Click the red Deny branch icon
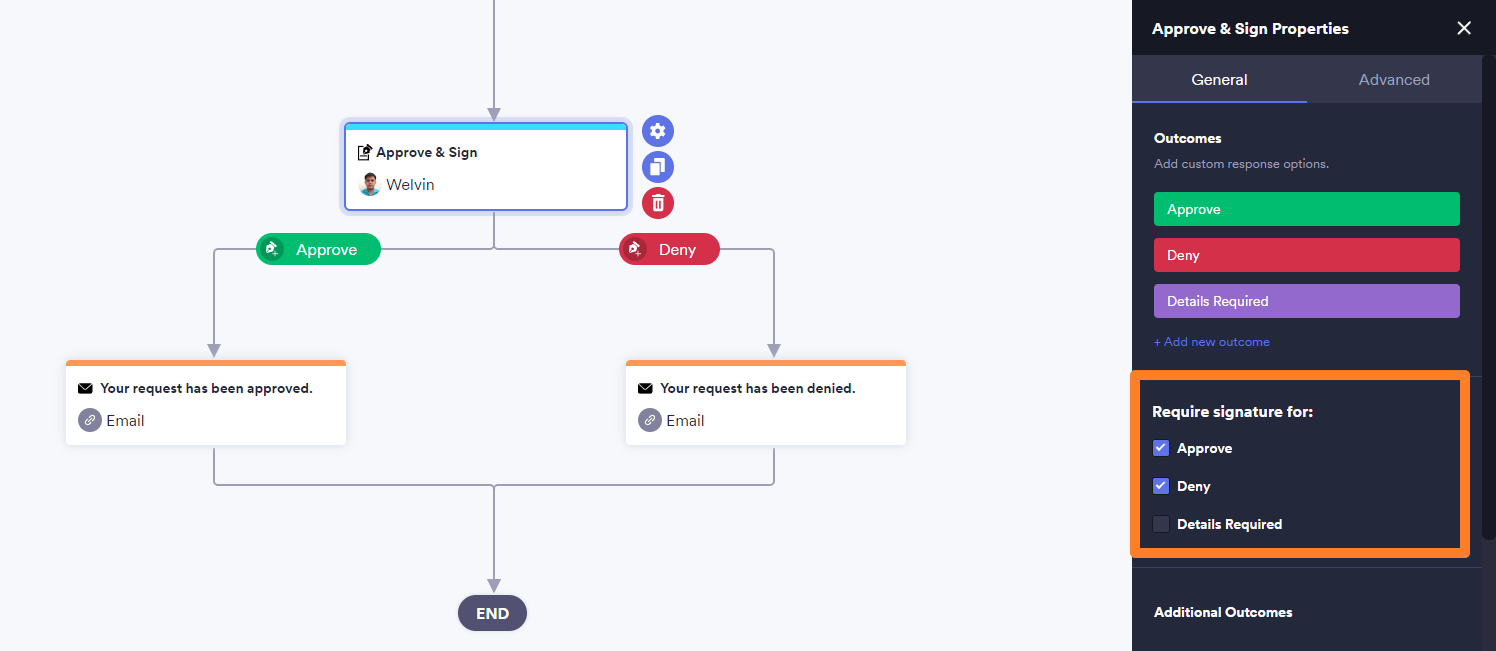The image size is (1496, 651). coord(635,249)
